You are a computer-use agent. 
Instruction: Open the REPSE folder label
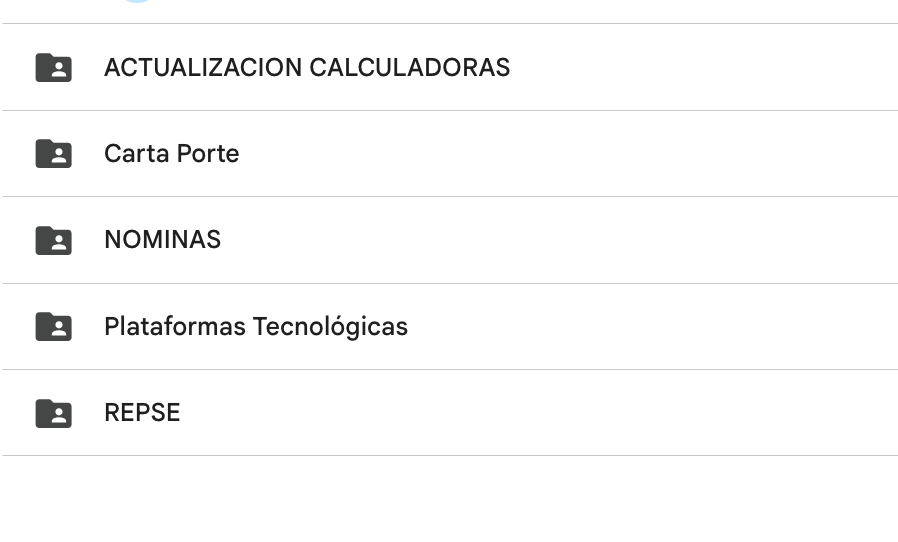142,413
